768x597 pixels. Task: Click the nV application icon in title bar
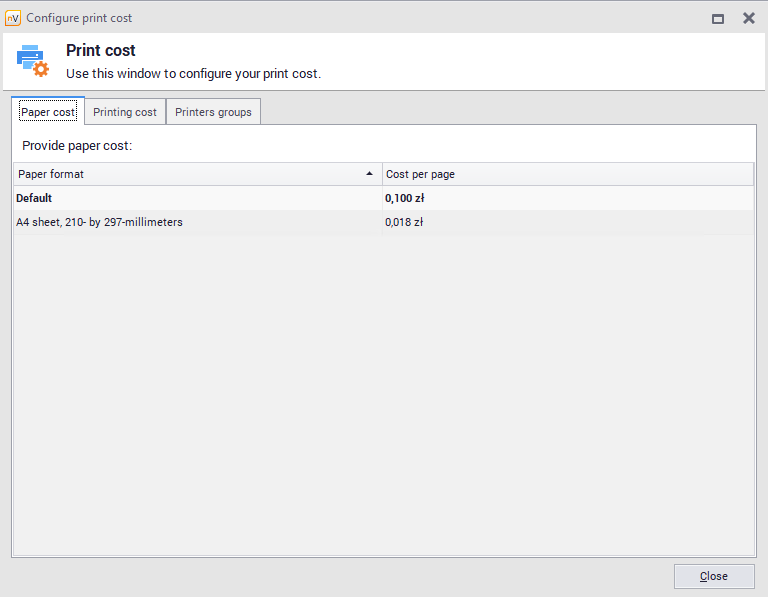point(13,18)
